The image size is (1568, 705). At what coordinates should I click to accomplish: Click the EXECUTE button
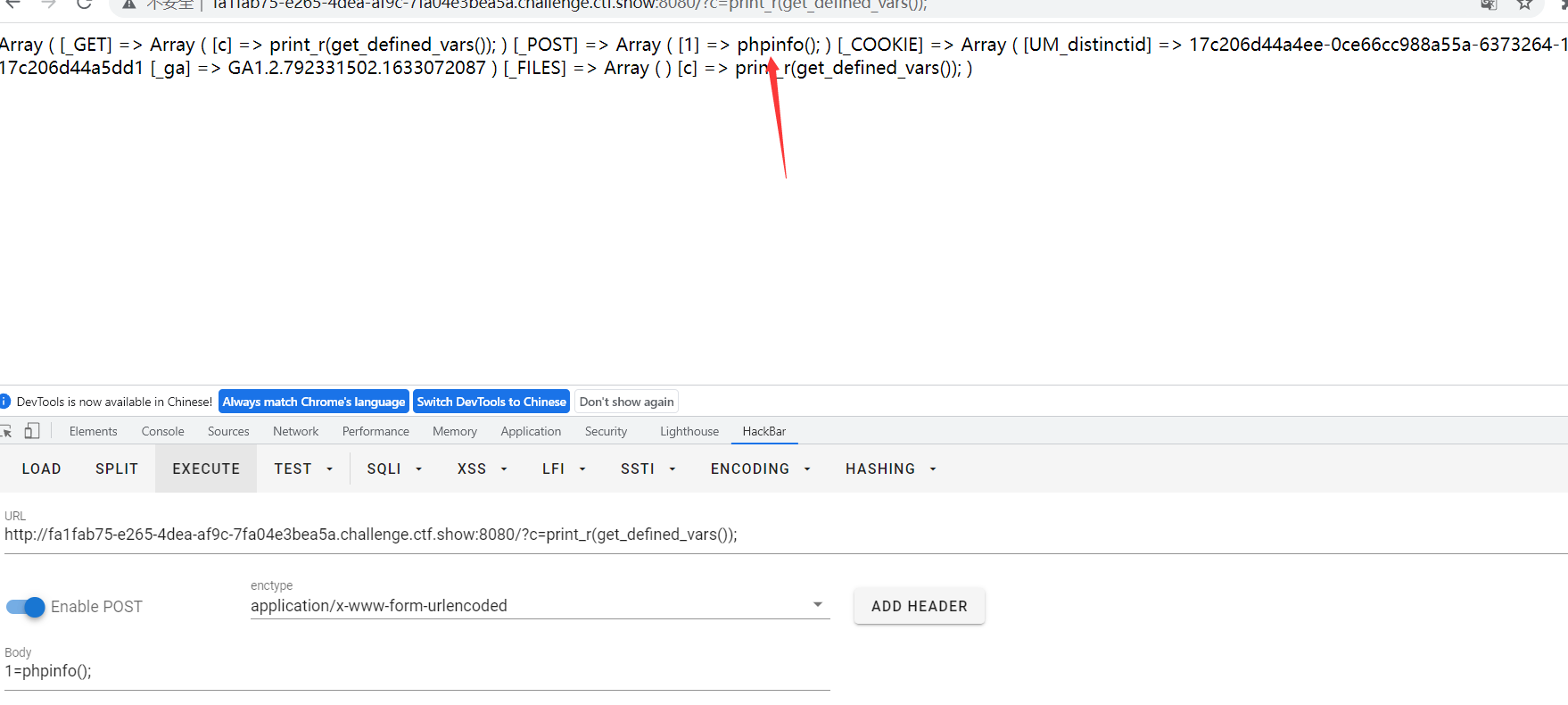tap(206, 469)
